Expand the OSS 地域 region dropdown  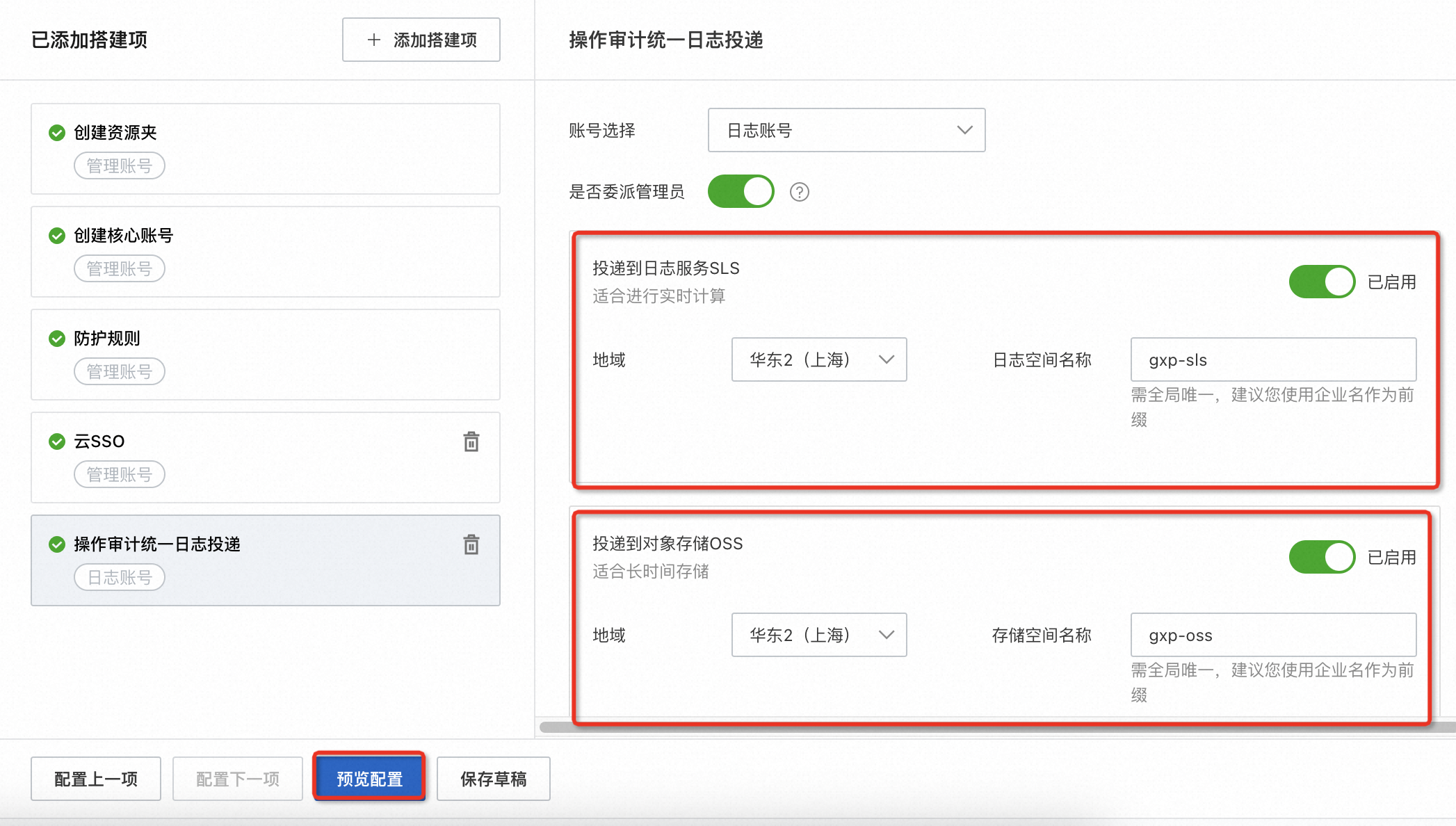(818, 635)
